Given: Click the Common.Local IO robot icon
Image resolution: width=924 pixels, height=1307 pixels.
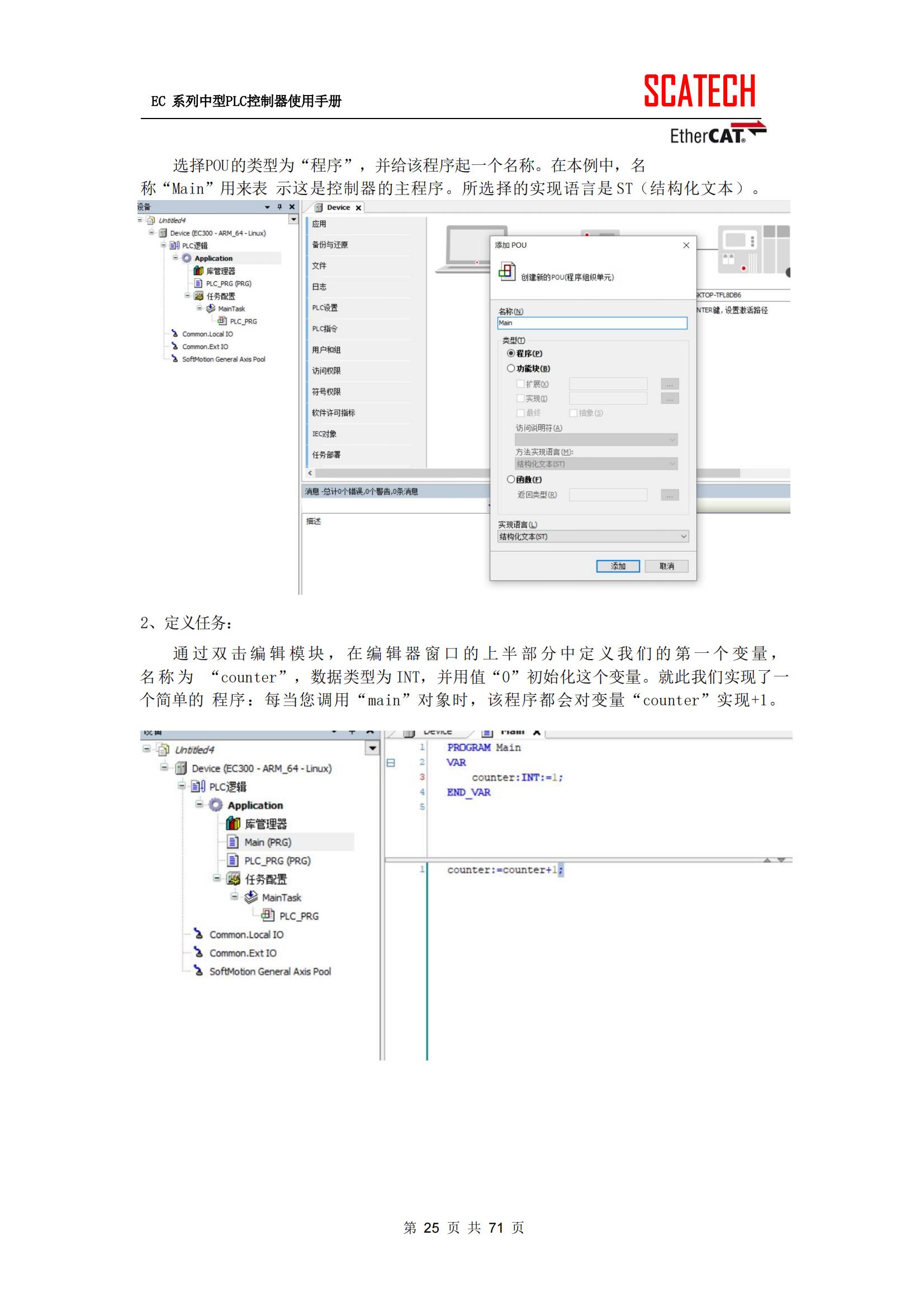Looking at the screenshot, I should tap(198, 934).
